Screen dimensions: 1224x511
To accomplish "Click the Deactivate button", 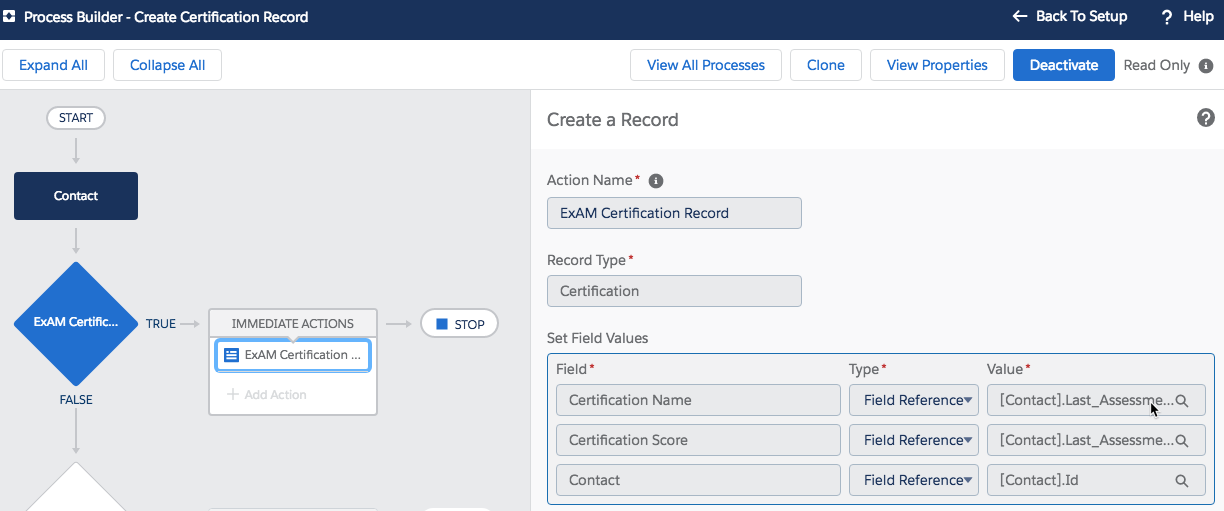I will (x=1063, y=65).
